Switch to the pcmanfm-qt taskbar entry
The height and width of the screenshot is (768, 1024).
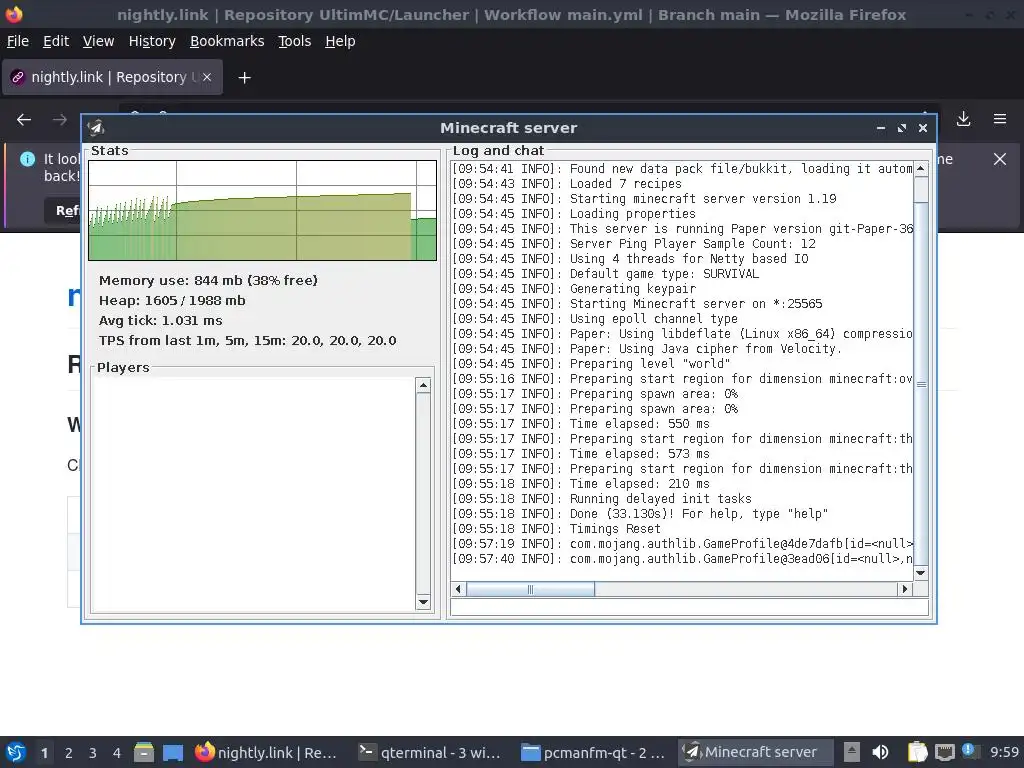[x=593, y=752]
